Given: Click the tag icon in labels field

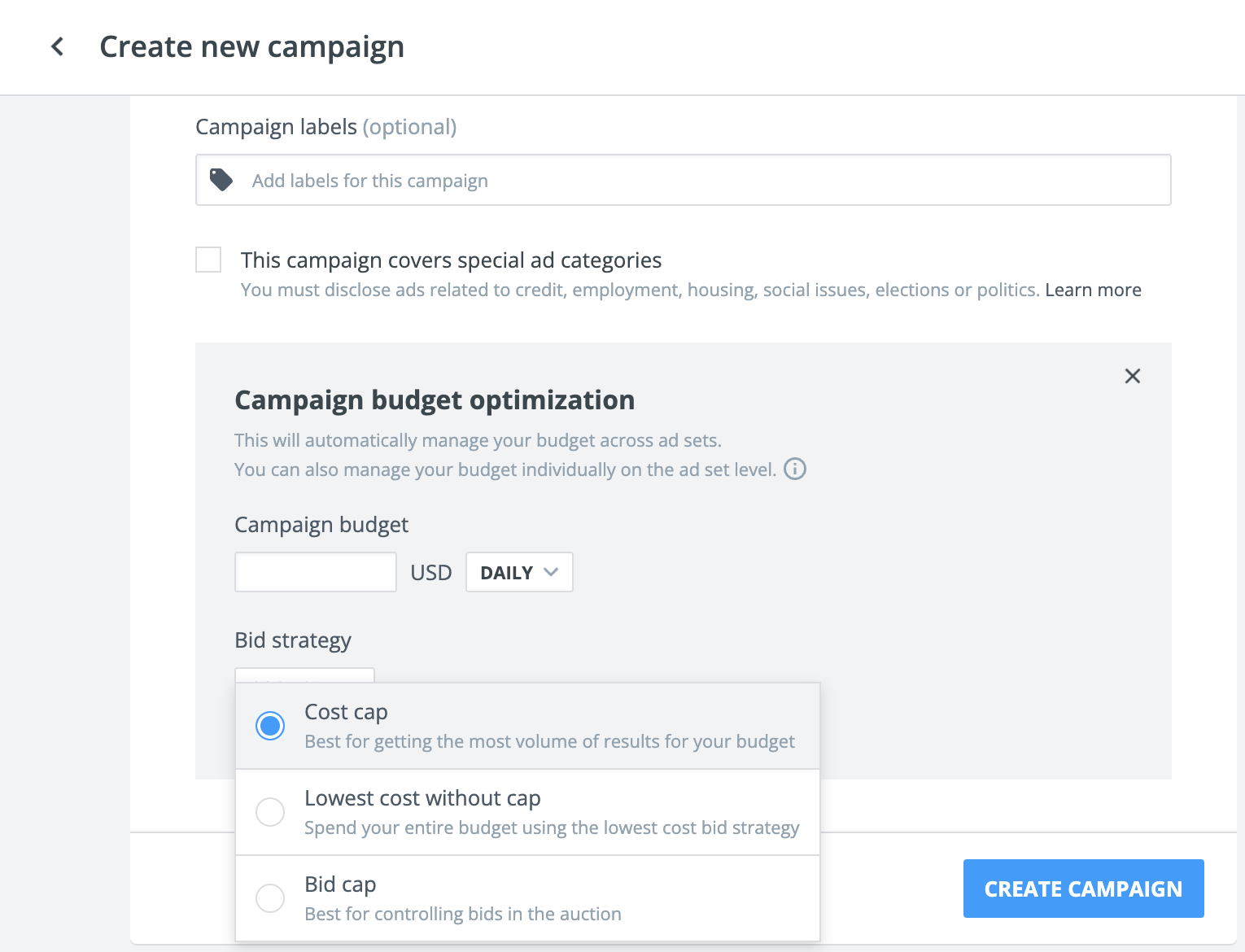Looking at the screenshot, I should pyautogui.click(x=221, y=180).
